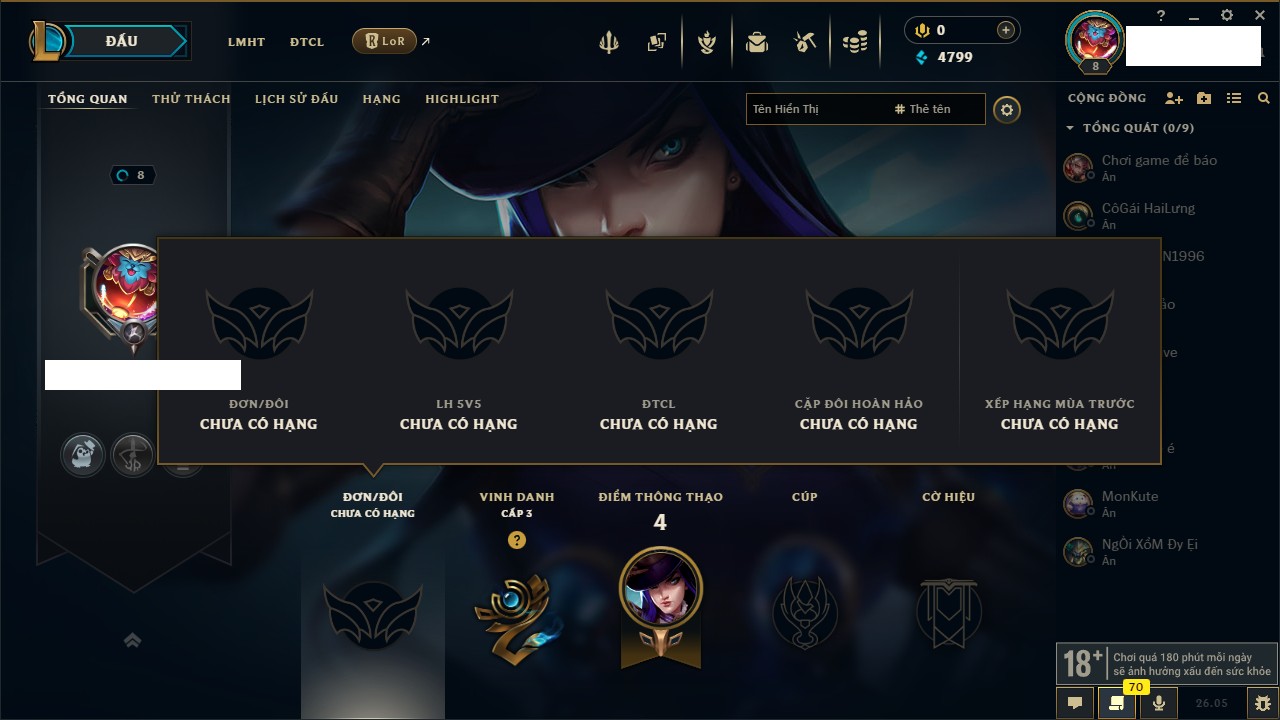The width and height of the screenshot is (1280, 720).
Task: Toggle the microphone mute button
Action: coord(1159,703)
